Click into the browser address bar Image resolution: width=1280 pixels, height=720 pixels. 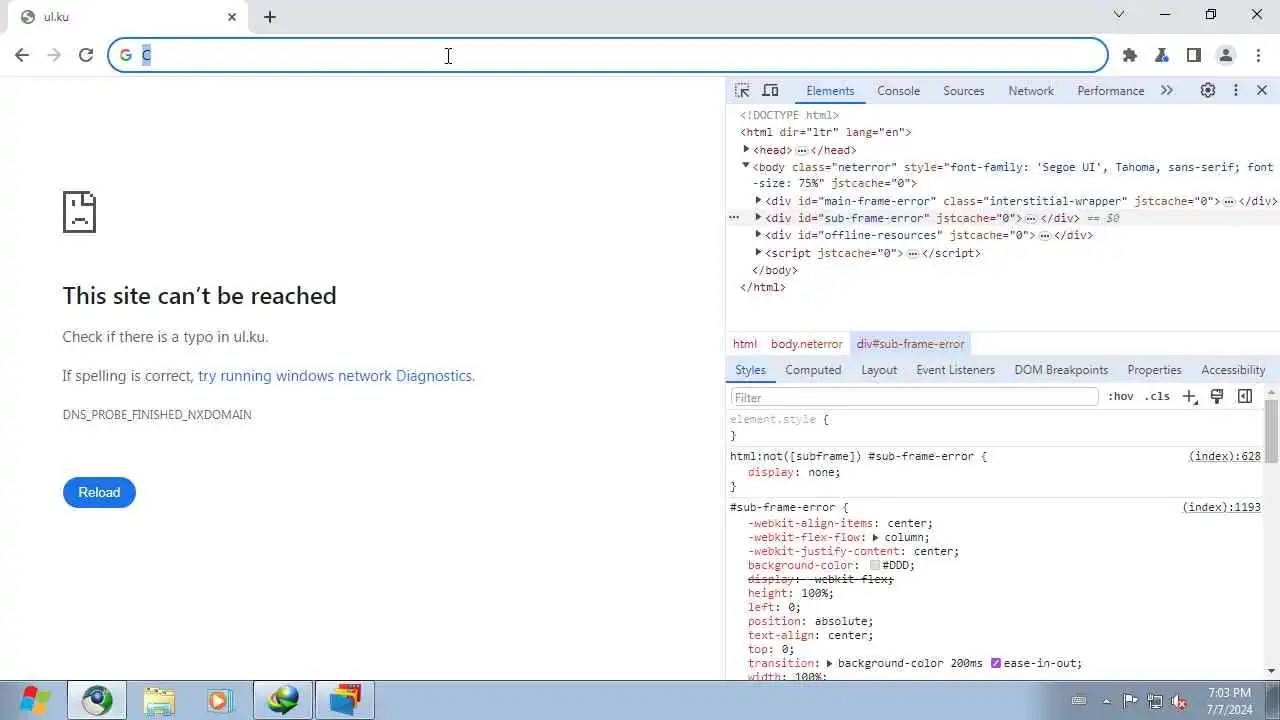click(x=608, y=55)
